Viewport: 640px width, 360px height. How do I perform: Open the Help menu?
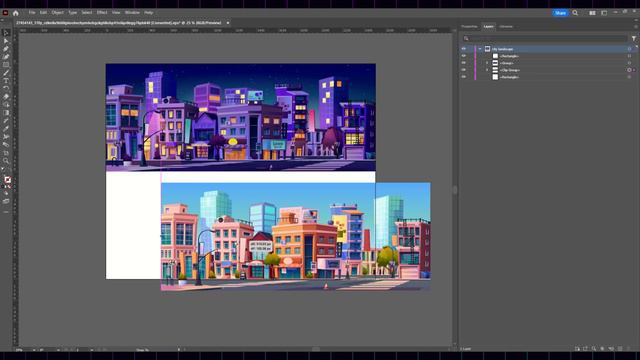tap(149, 13)
